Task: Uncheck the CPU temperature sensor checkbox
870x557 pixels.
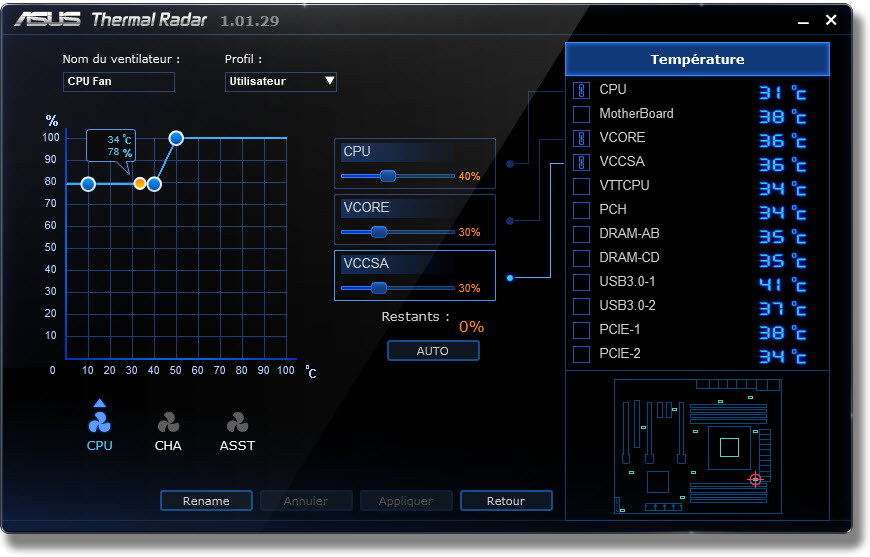Action: coord(581,90)
